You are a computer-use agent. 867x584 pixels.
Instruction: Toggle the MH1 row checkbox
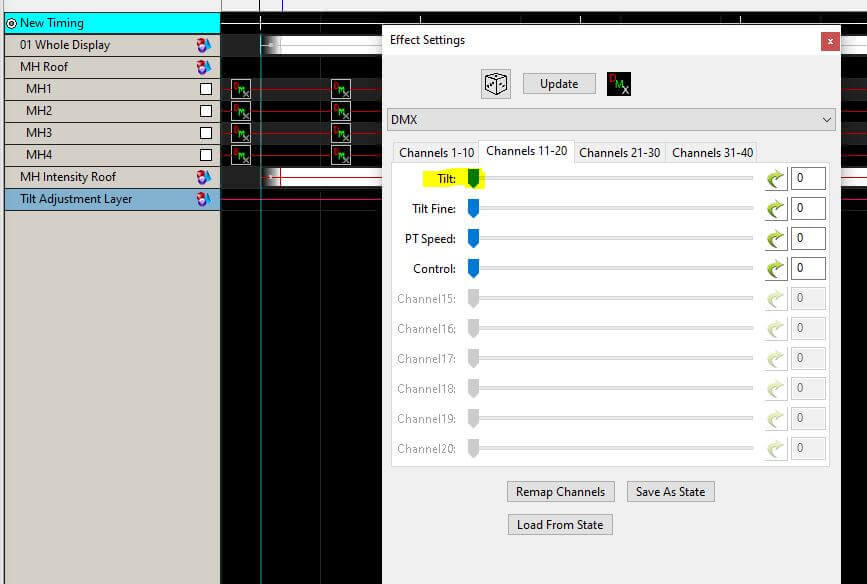(206, 89)
